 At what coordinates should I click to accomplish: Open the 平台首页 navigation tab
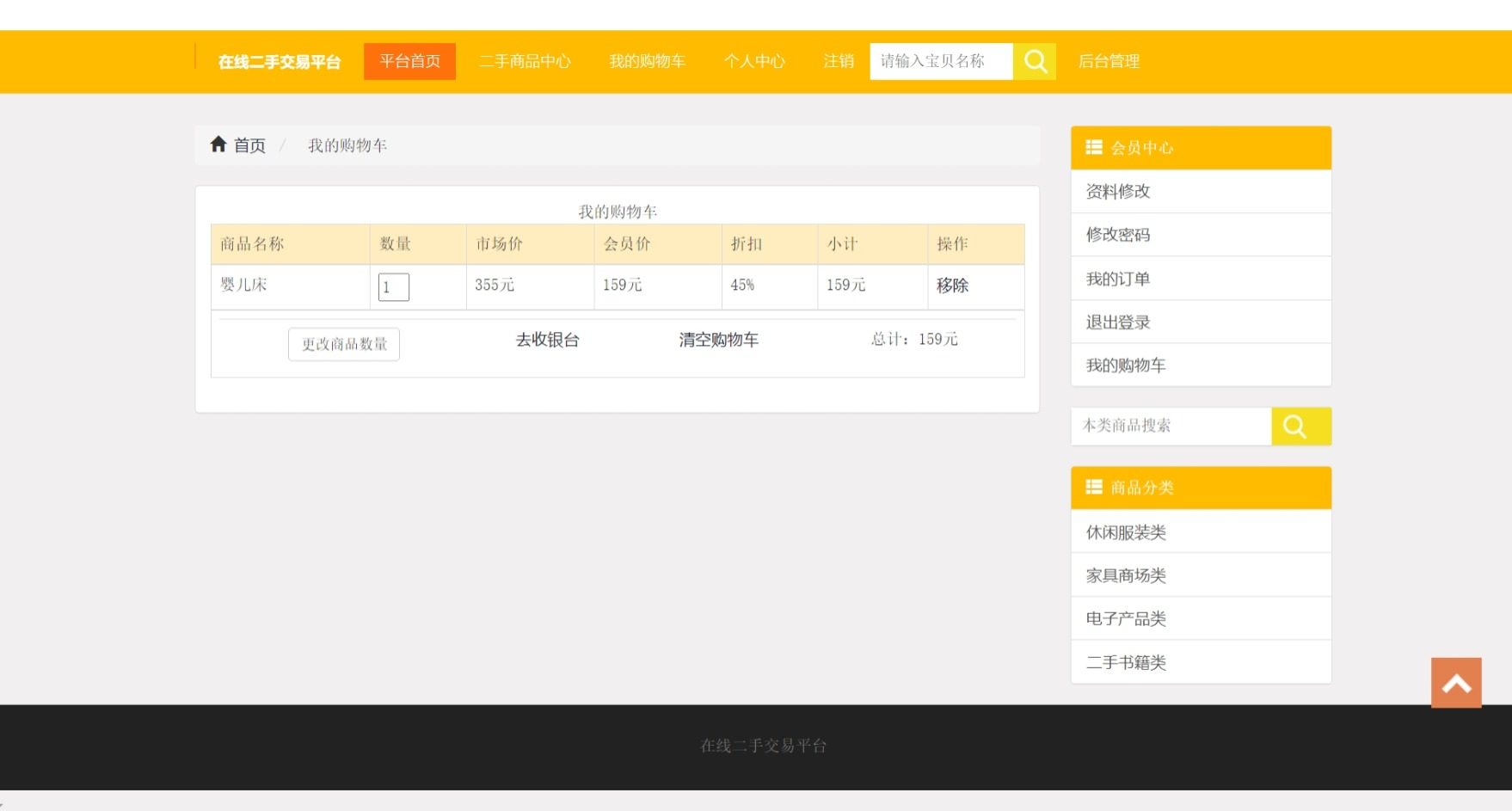[409, 61]
